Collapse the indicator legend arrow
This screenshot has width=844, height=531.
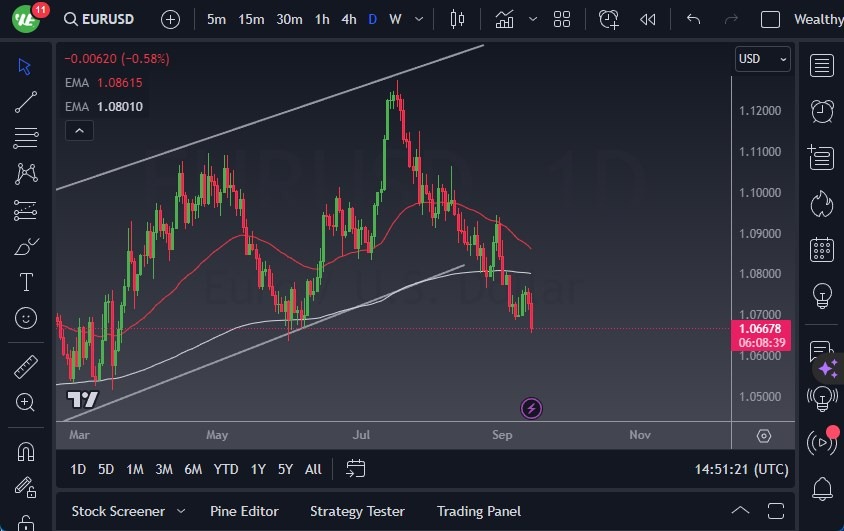78,130
